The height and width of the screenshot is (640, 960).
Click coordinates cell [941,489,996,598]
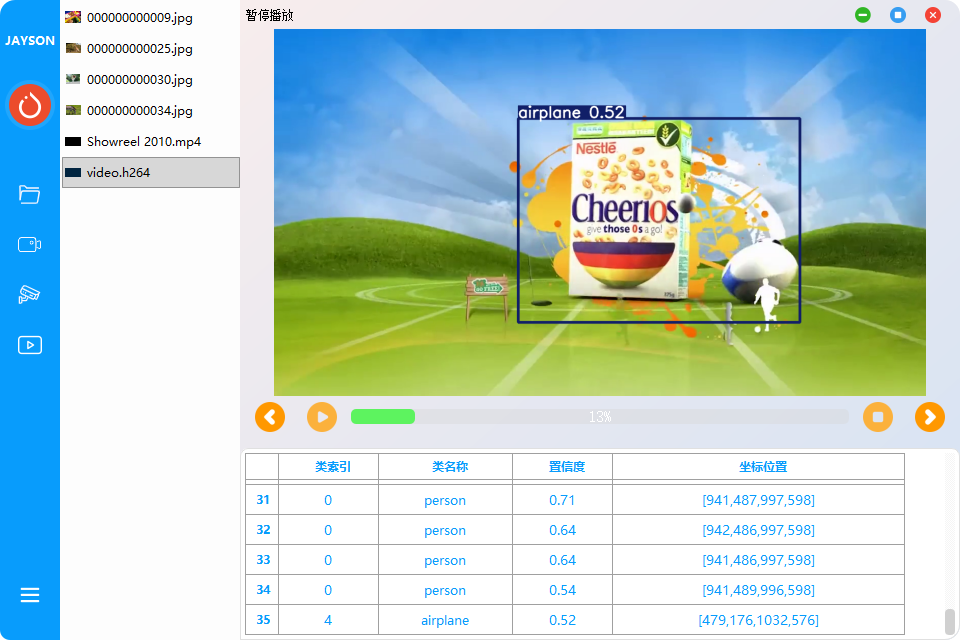point(759,590)
